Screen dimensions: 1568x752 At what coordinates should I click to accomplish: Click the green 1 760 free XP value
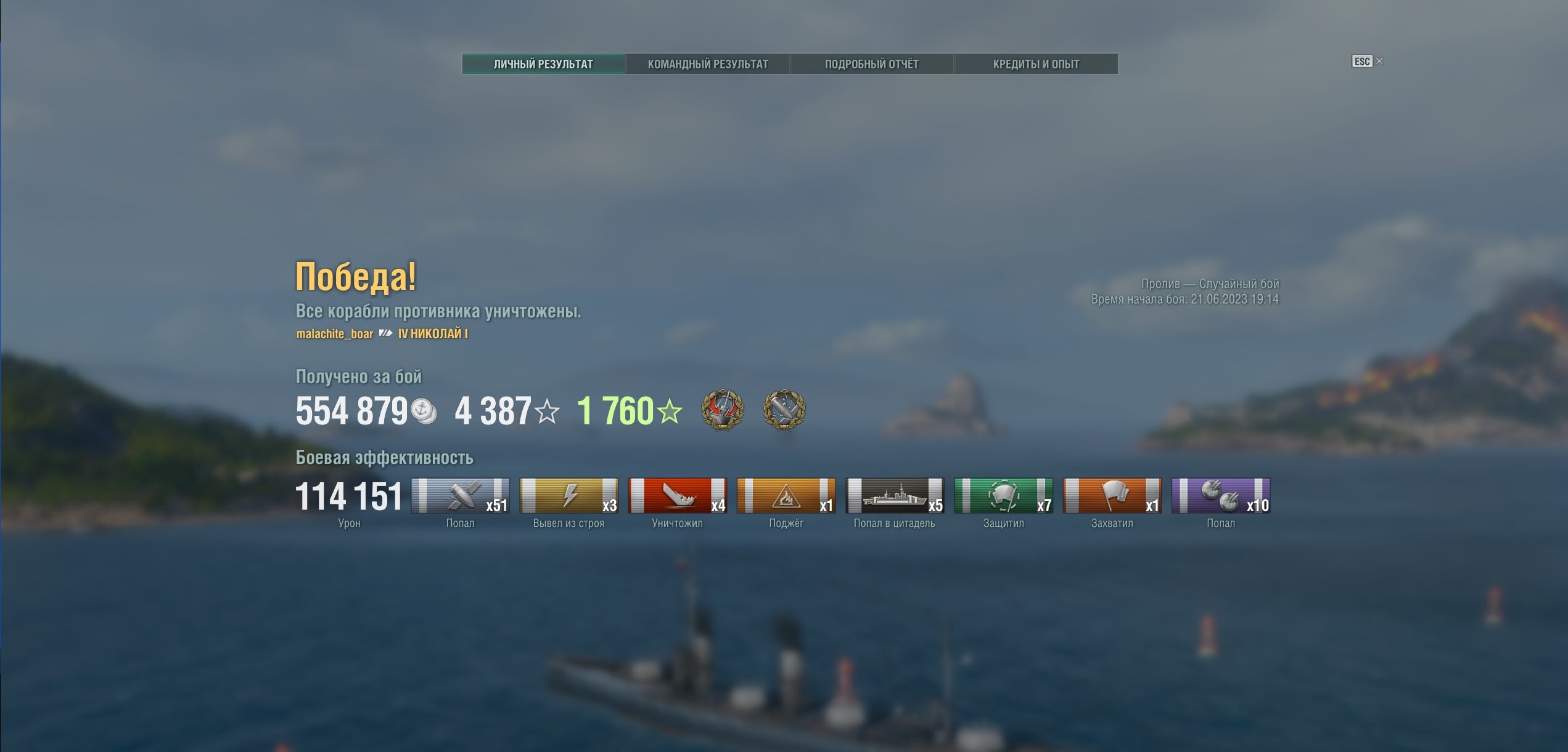coord(615,411)
